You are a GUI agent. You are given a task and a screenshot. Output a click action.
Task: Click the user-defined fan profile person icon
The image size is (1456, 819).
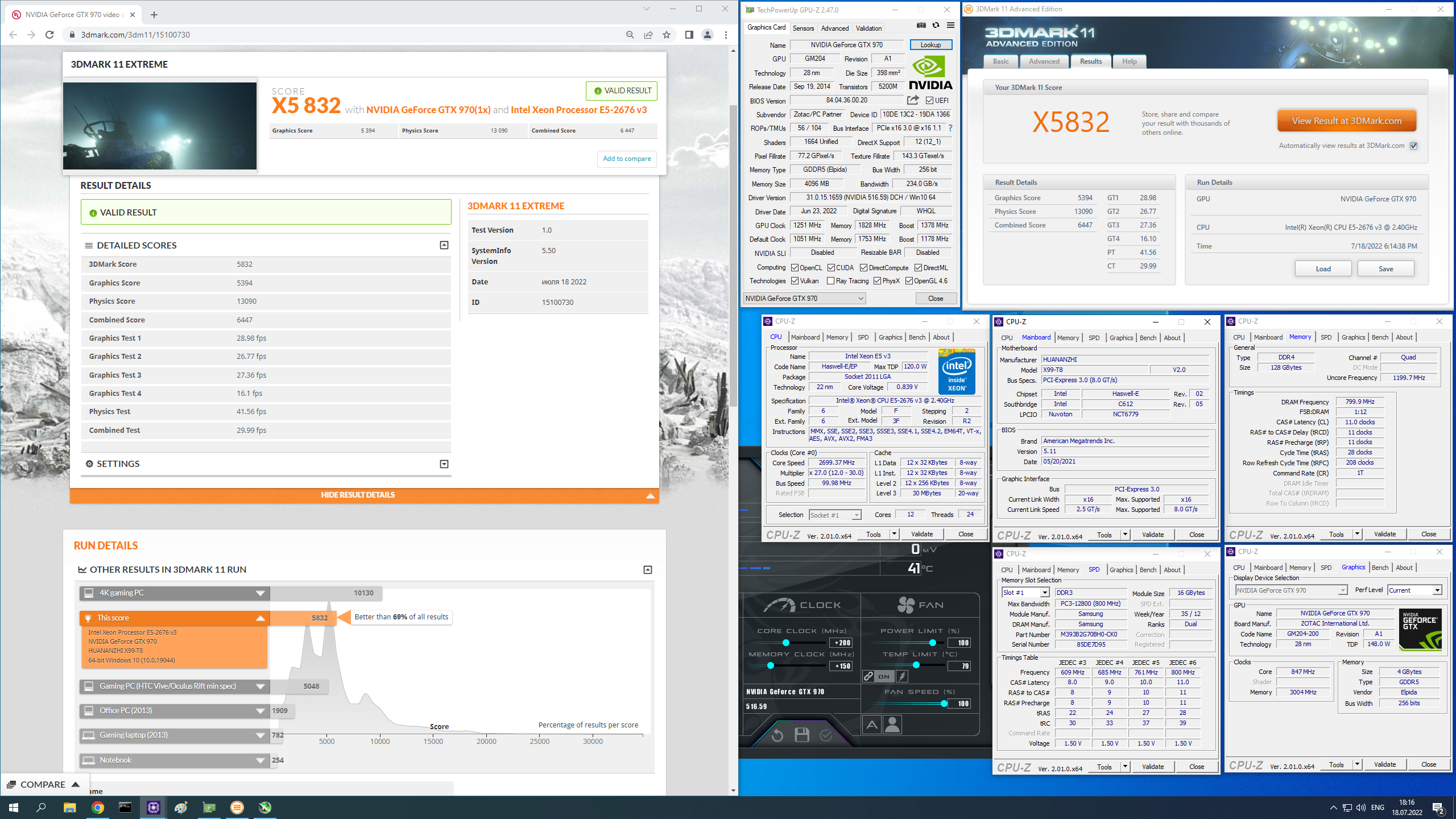point(892,725)
